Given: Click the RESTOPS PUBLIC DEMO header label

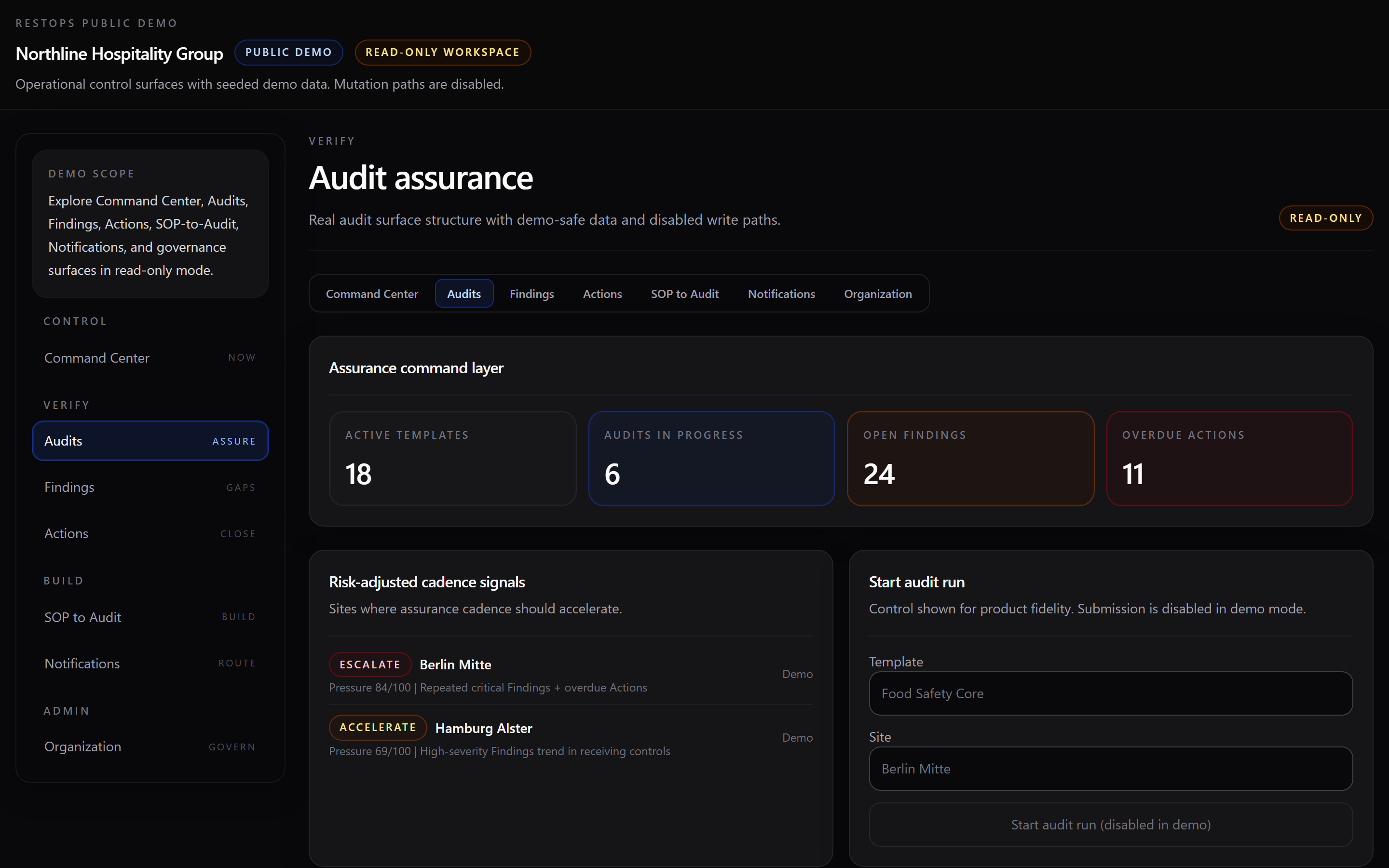Looking at the screenshot, I should pos(96,23).
